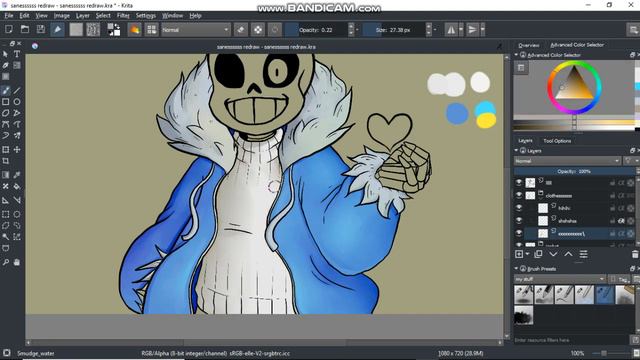This screenshot has width=640, height=360.
Task: Select the Rectangle tool
Action: coord(6,102)
